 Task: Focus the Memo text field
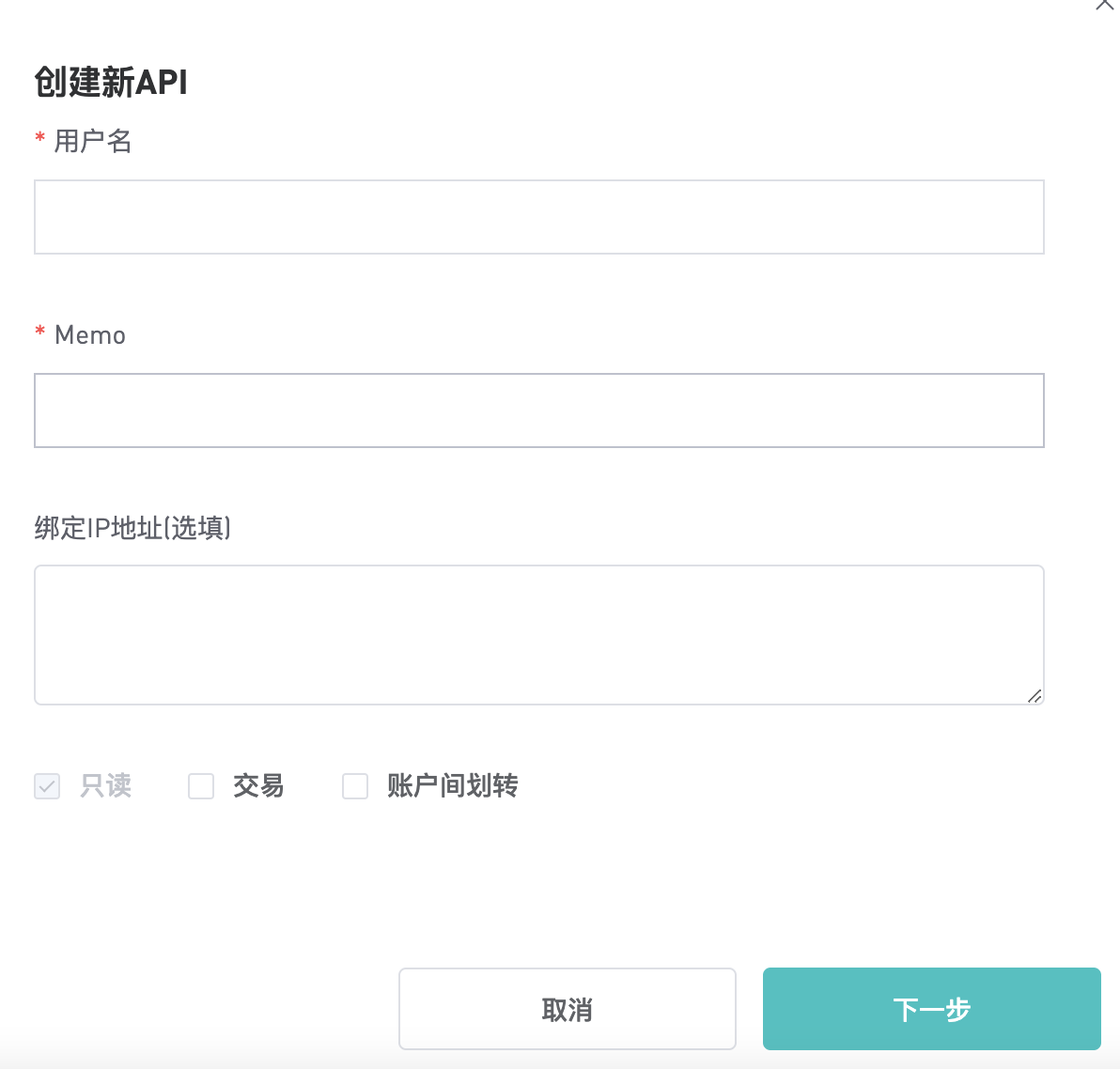click(539, 411)
